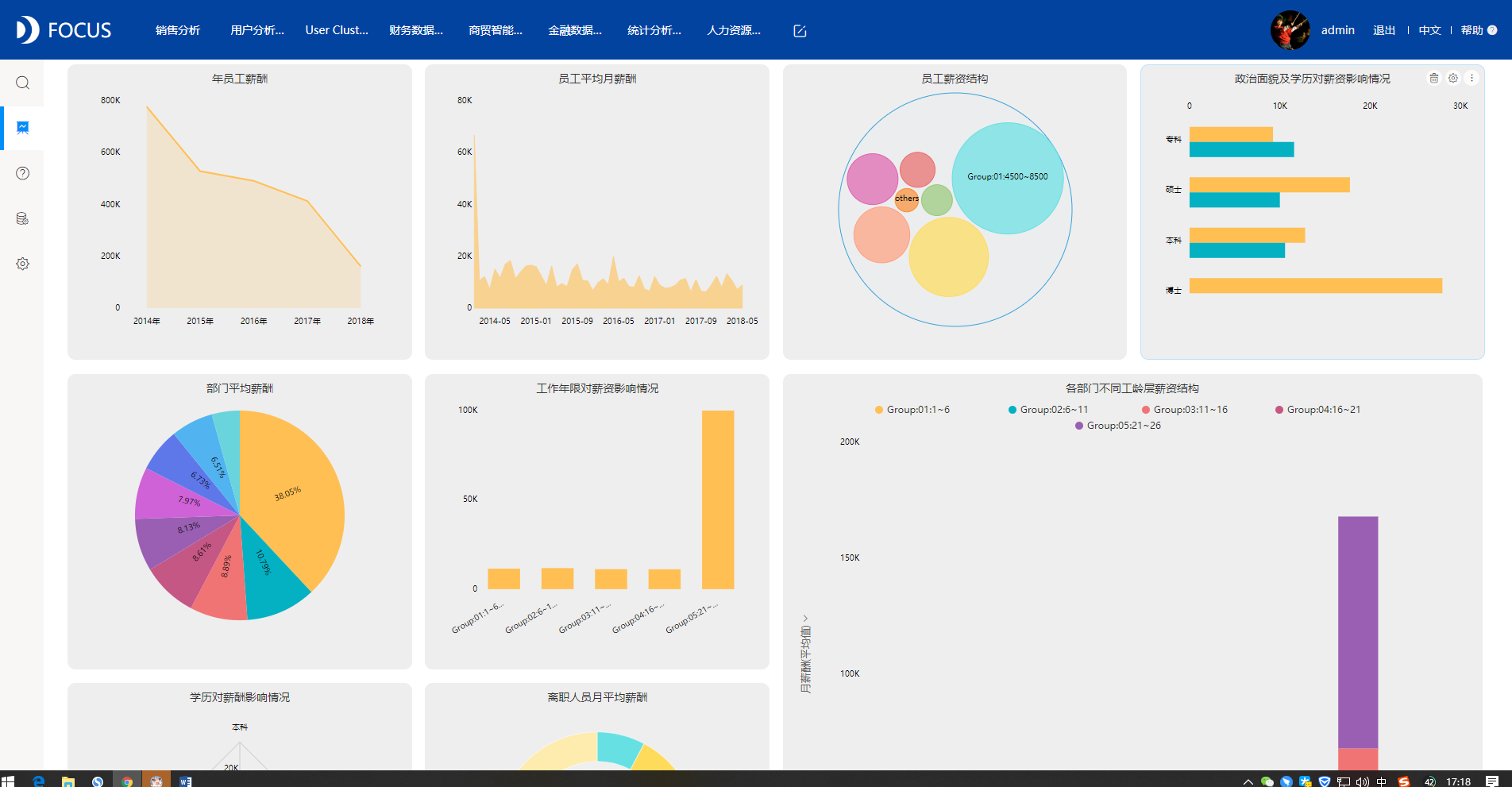Open File Explorer from the taskbar

coord(67,781)
